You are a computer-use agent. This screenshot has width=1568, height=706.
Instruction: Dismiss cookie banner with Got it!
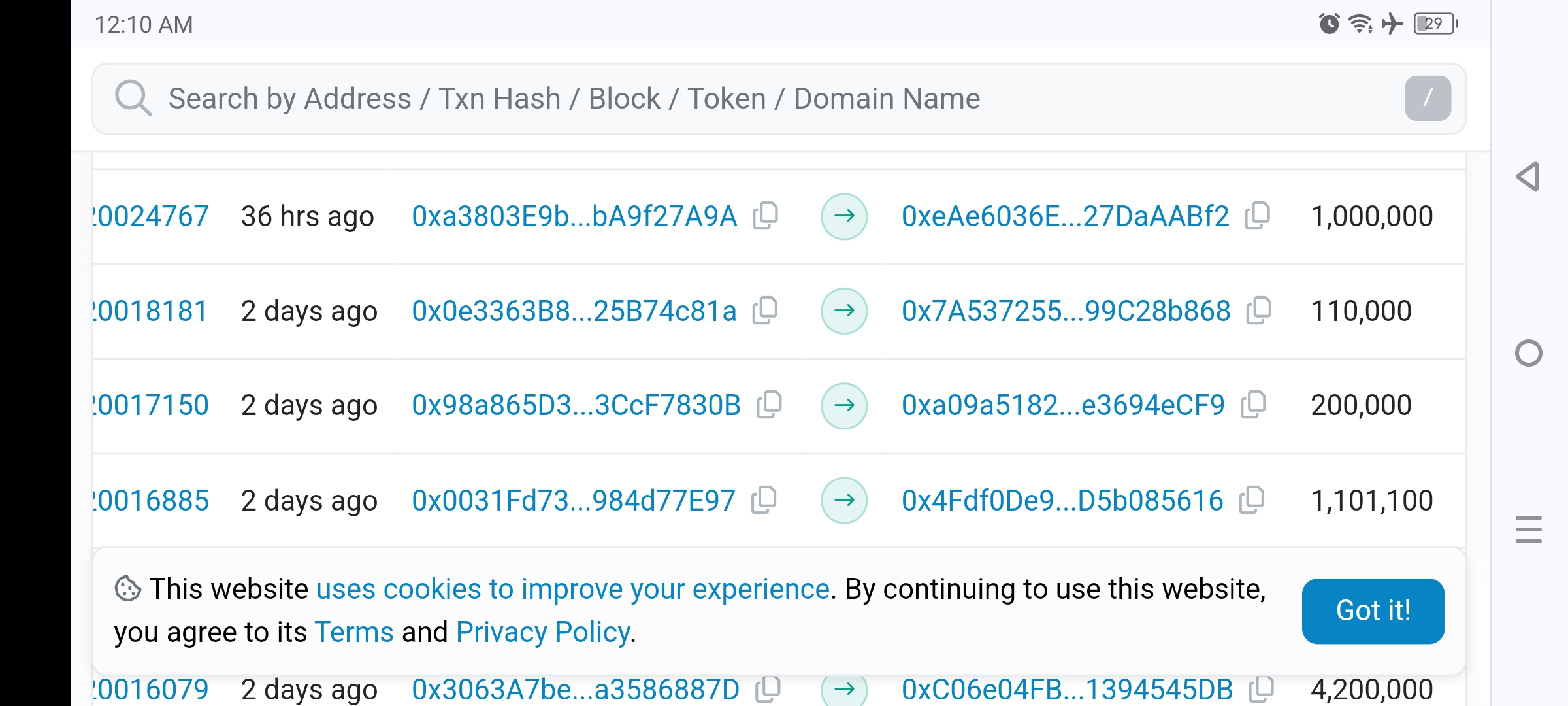[x=1373, y=611]
